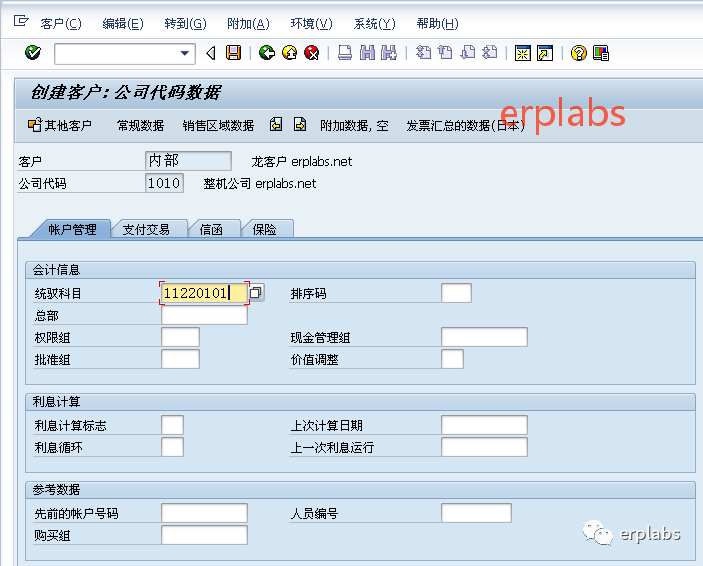Click the previous tab page icon
The image size is (703, 566).
click(x=276, y=124)
